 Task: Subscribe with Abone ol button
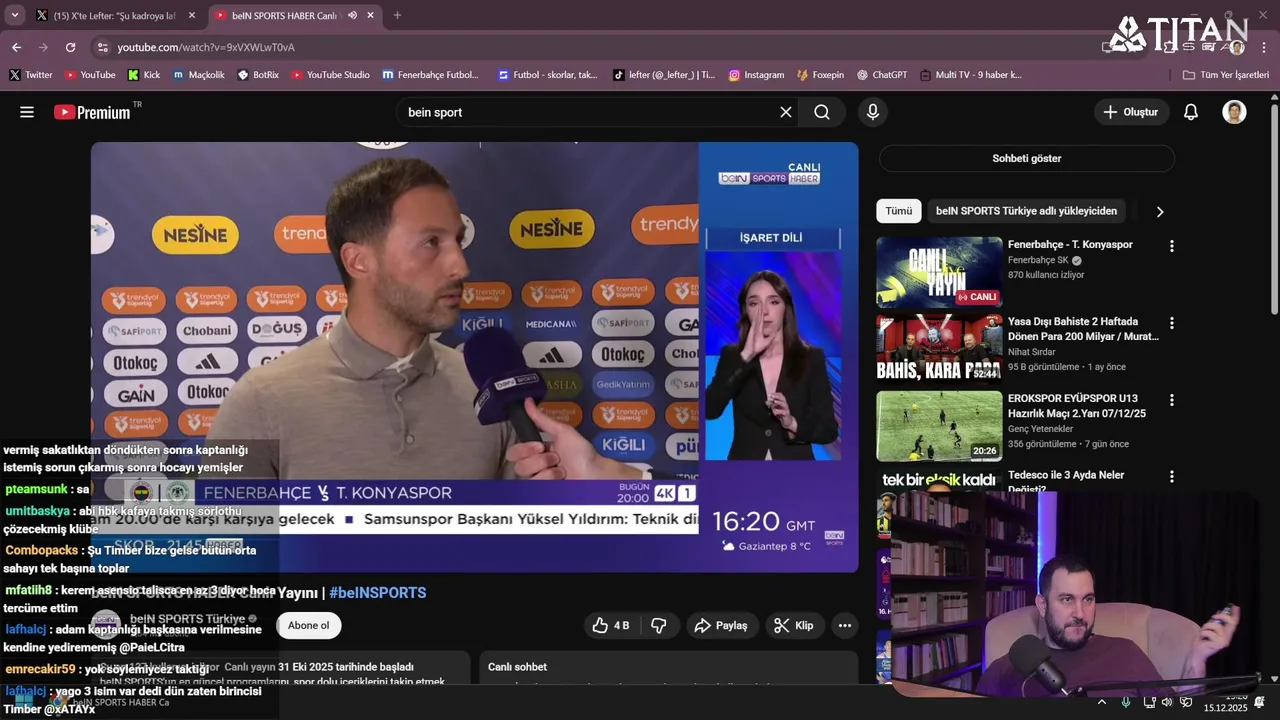308,625
